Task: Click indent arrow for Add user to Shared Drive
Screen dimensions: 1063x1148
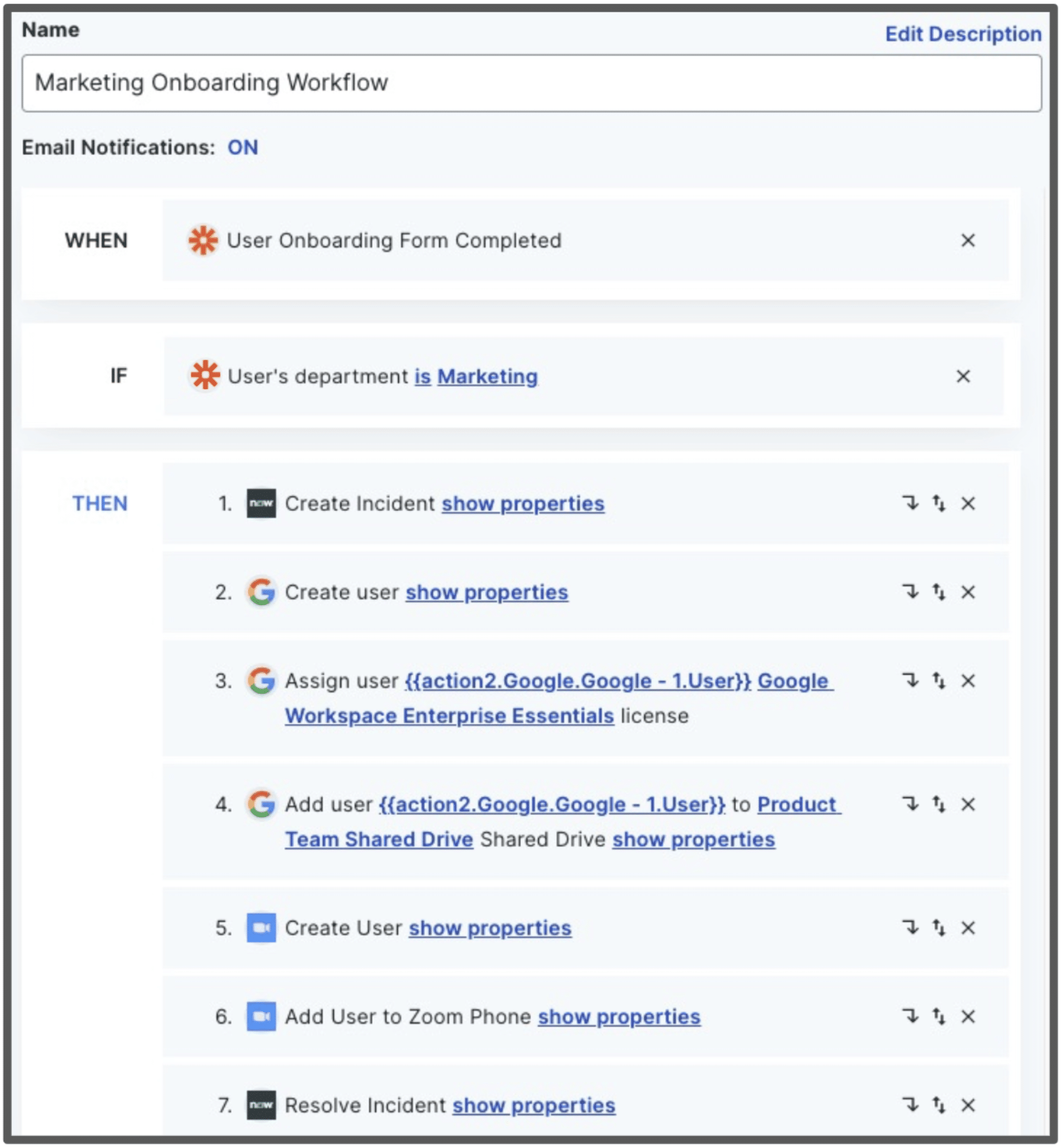Action: [x=910, y=804]
